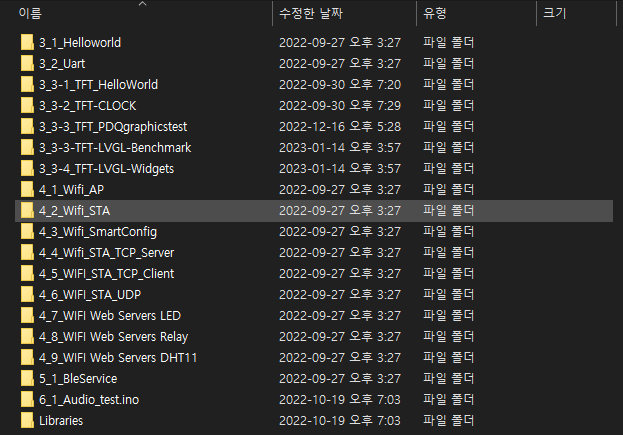Click the folder icon of 4_8_WIFI Web Servers Relay
The width and height of the screenshot is (623, 435).
pyautogui.click(x=27, y=337)
